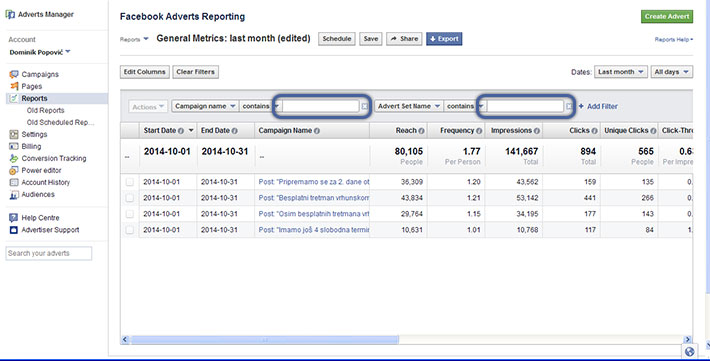Remove the Advert Set Name filter with X
Screen dimensions: 710x361
[x=569, y=106]
